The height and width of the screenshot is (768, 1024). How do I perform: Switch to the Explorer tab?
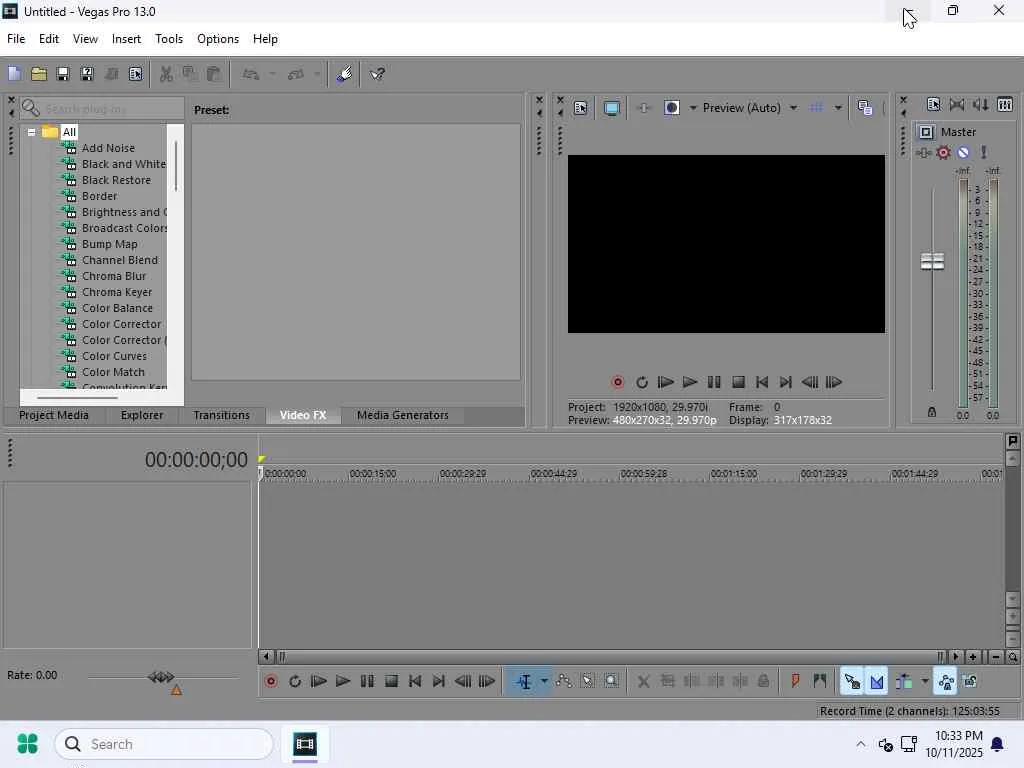(x=142, y=415)
